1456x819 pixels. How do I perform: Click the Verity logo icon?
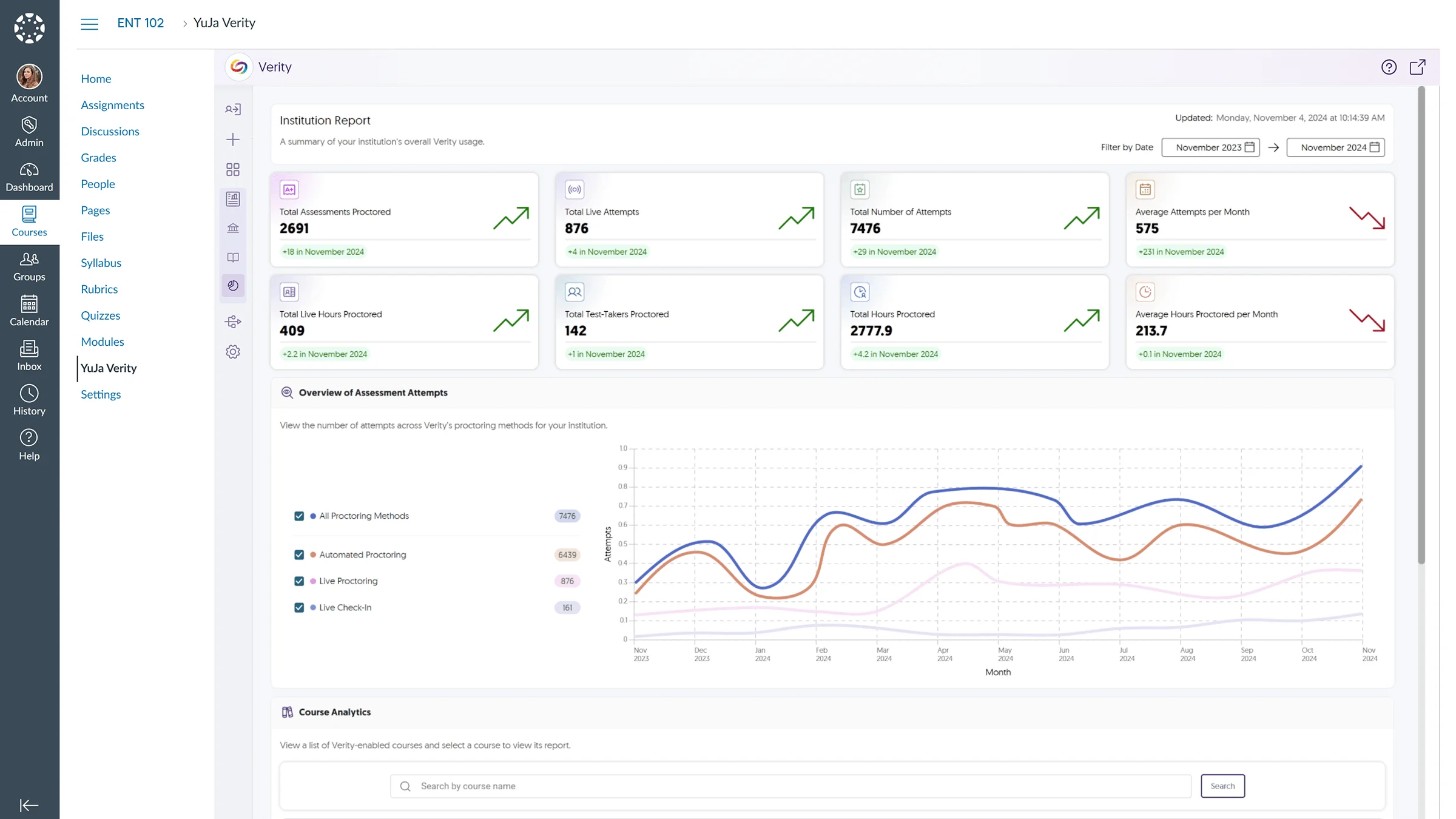(x=239, y=67)
